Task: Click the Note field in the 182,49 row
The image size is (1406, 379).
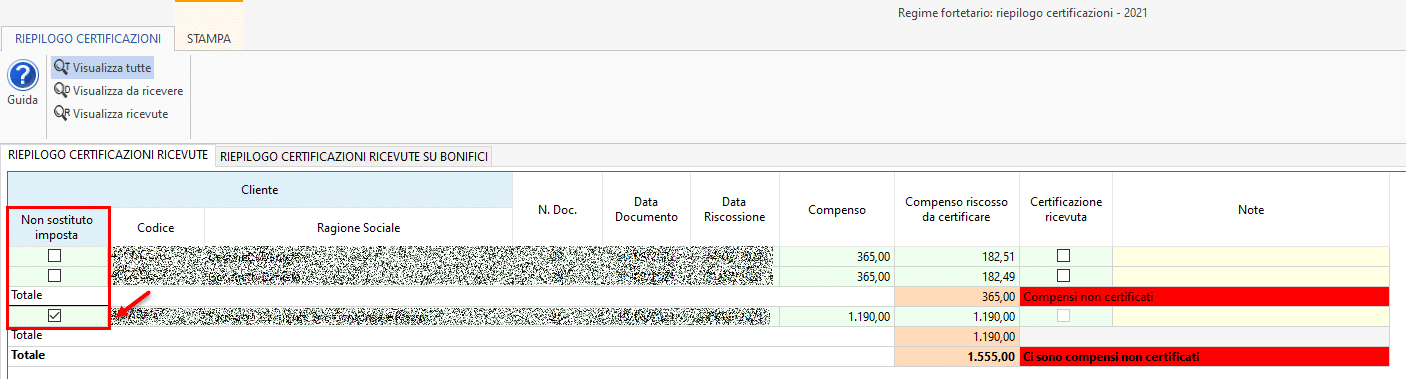Action: (1251, 276)
